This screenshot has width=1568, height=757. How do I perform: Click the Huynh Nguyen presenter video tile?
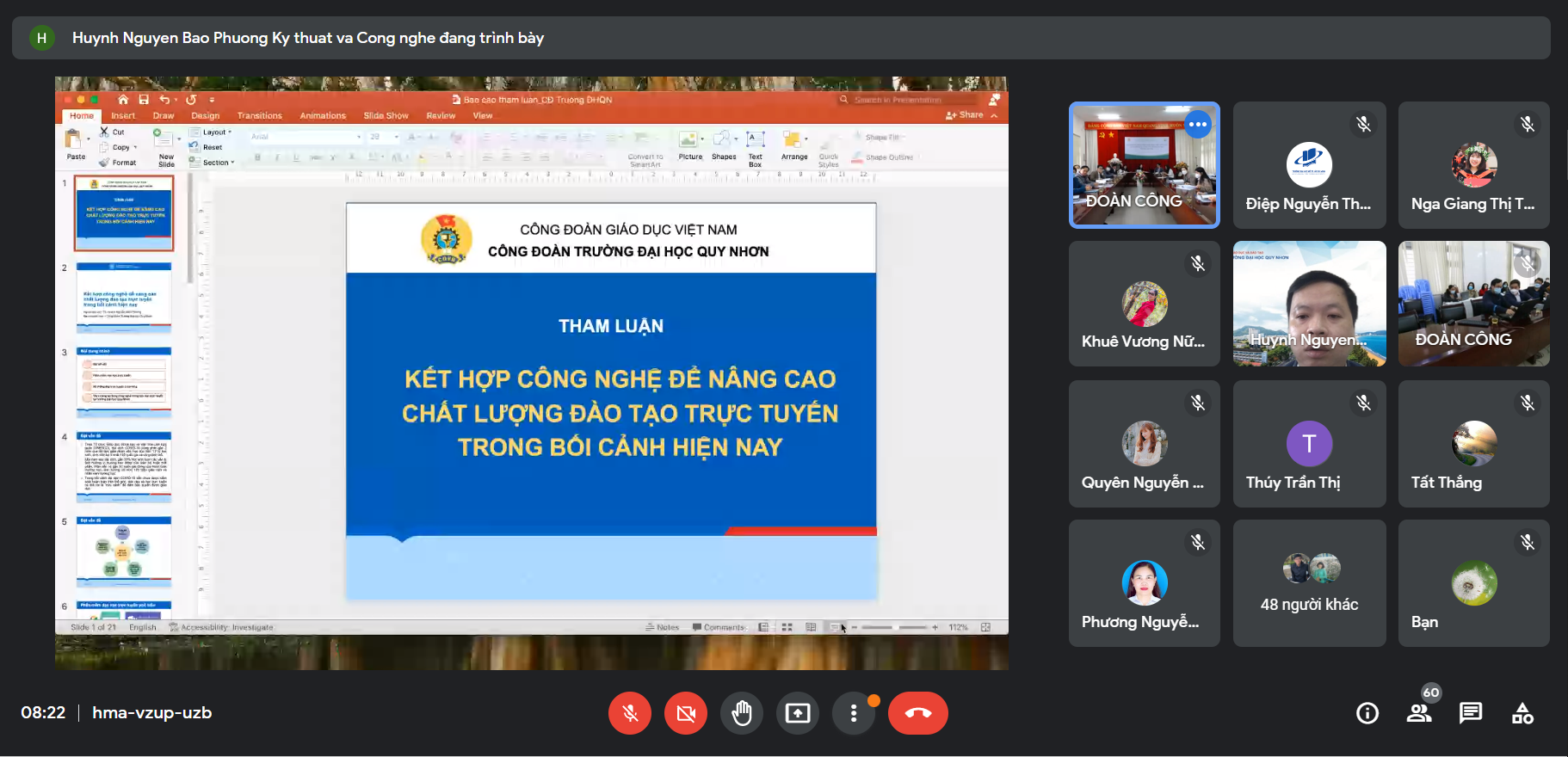[1309, 304]
